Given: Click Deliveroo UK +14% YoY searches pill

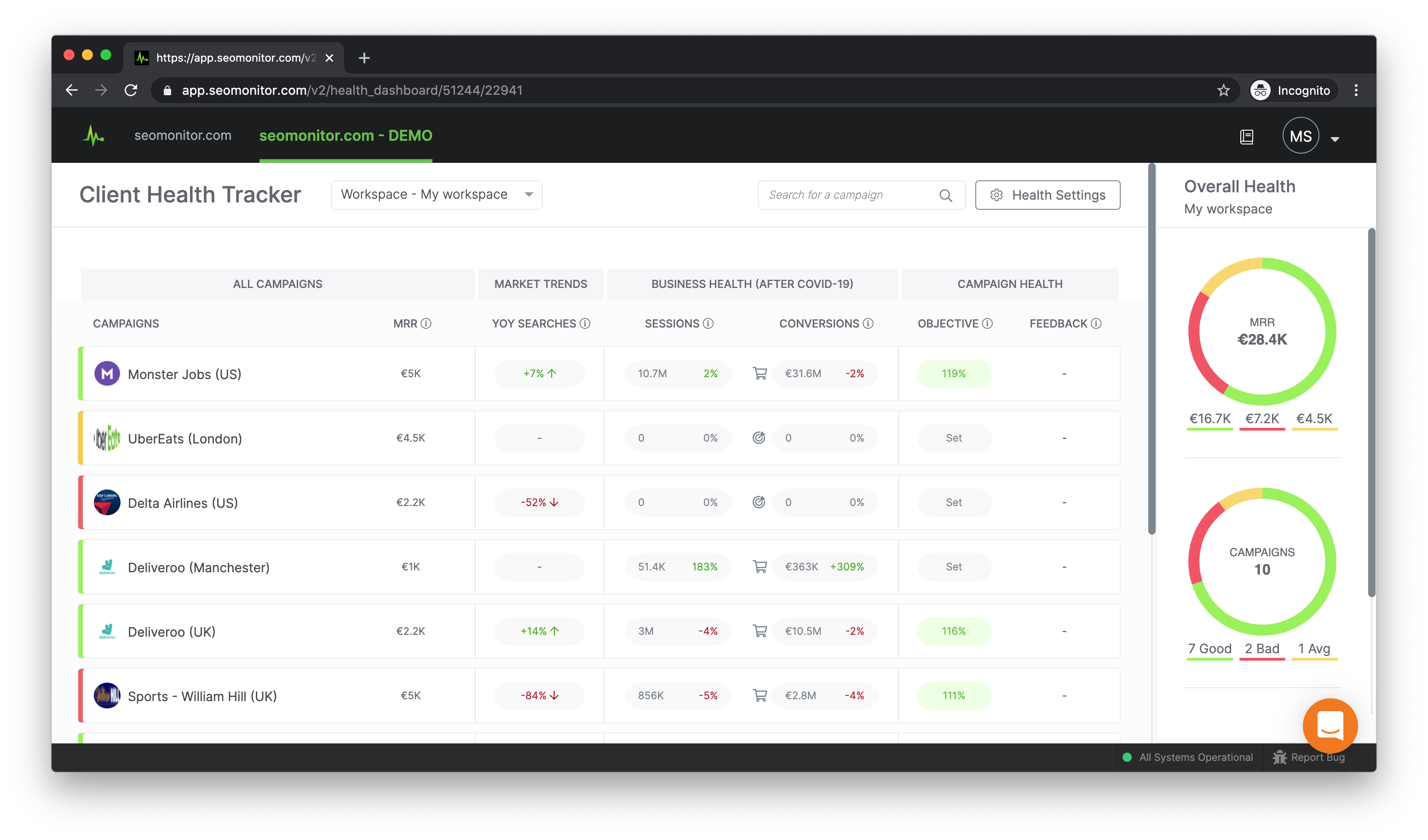Looking at the screenshot, I should coord(540,631).
